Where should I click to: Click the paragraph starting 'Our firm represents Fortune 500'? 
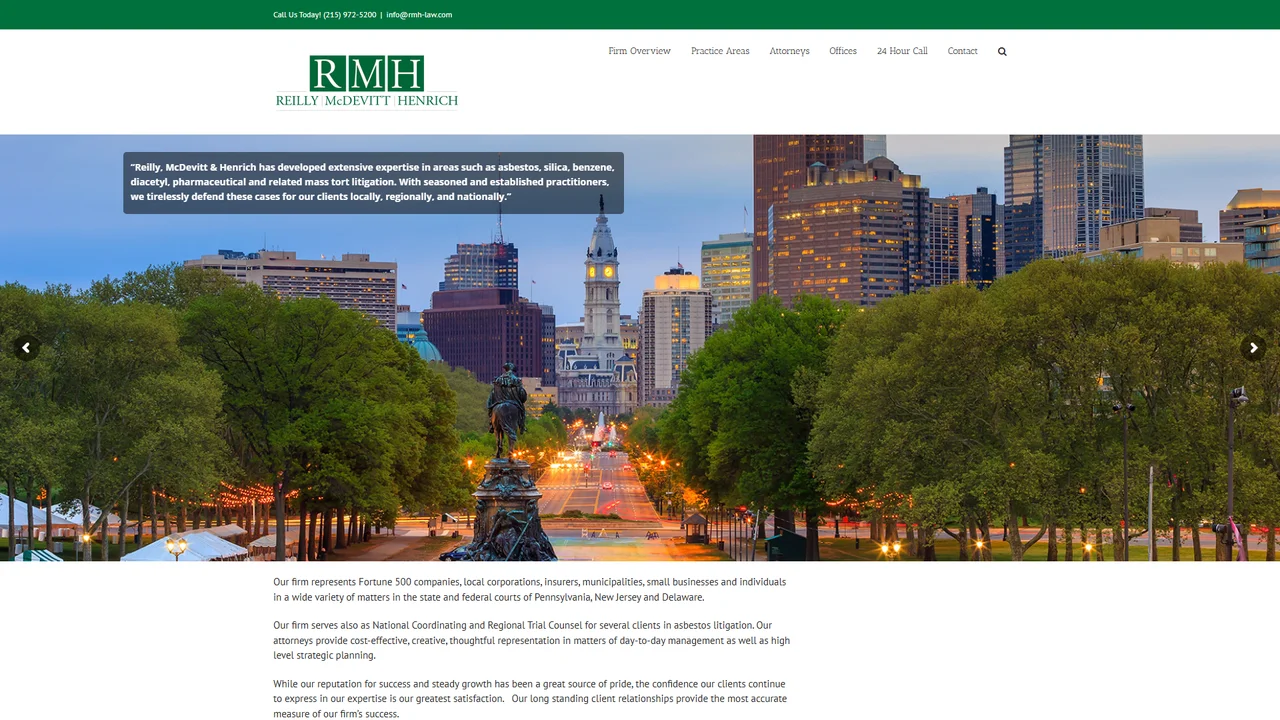[530, 589]
